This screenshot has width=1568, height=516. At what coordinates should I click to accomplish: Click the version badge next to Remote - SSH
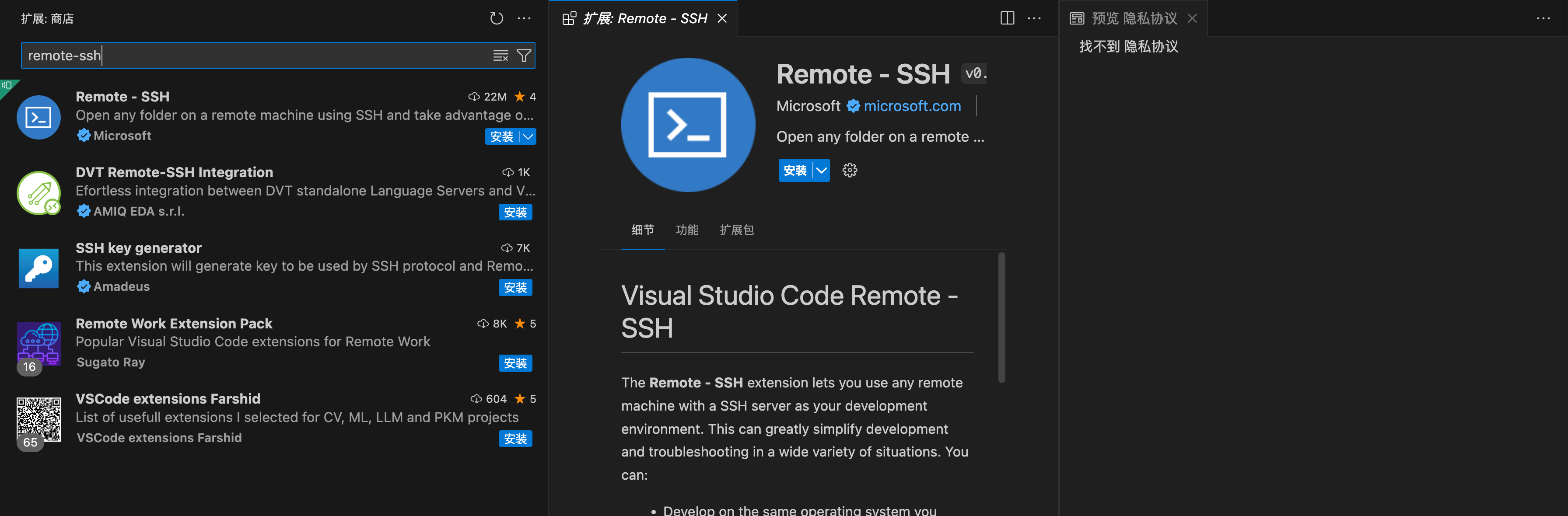pos(974,73)
